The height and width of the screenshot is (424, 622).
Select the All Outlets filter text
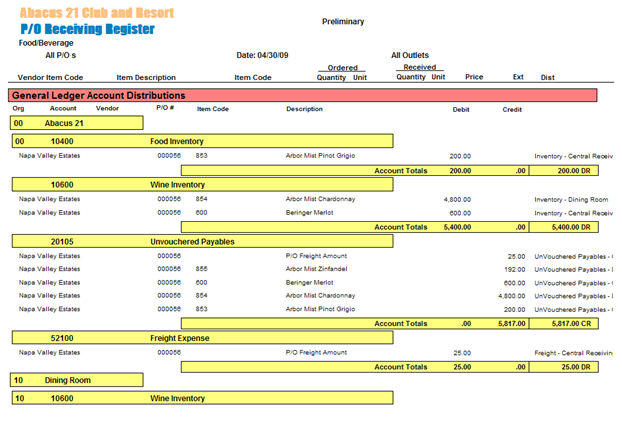416,55
